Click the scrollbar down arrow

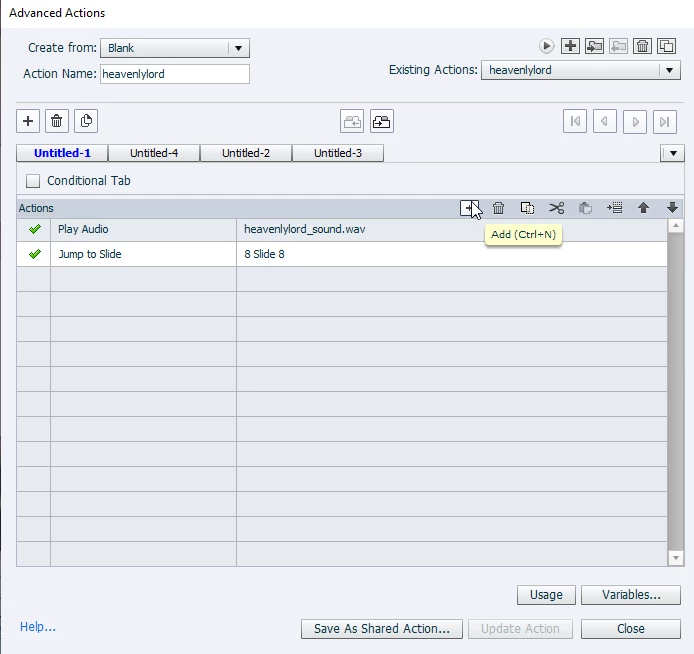tap(675, 558)
